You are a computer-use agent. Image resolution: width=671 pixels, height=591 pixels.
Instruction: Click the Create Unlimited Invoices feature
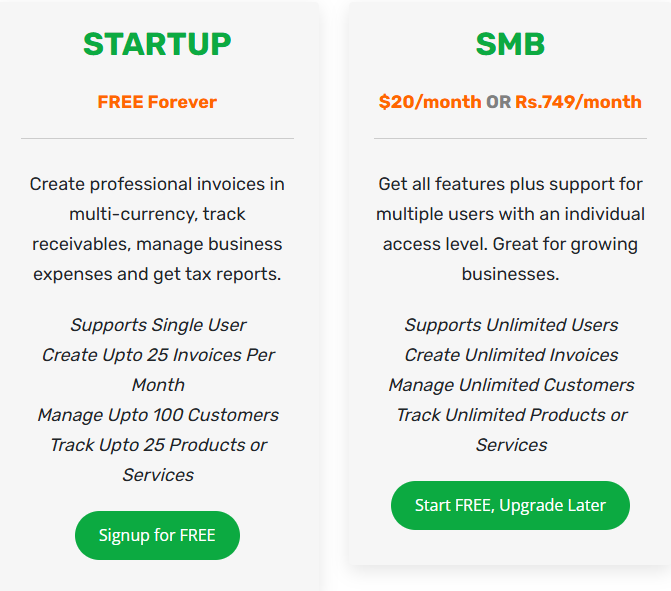tap(511, 355)
